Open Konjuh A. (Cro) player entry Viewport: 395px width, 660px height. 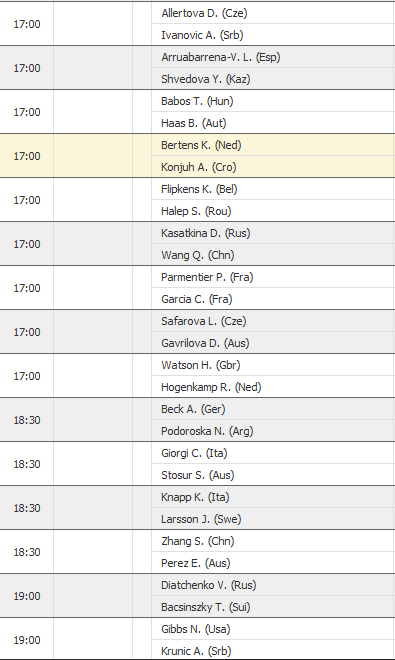[x=199, y=167]
